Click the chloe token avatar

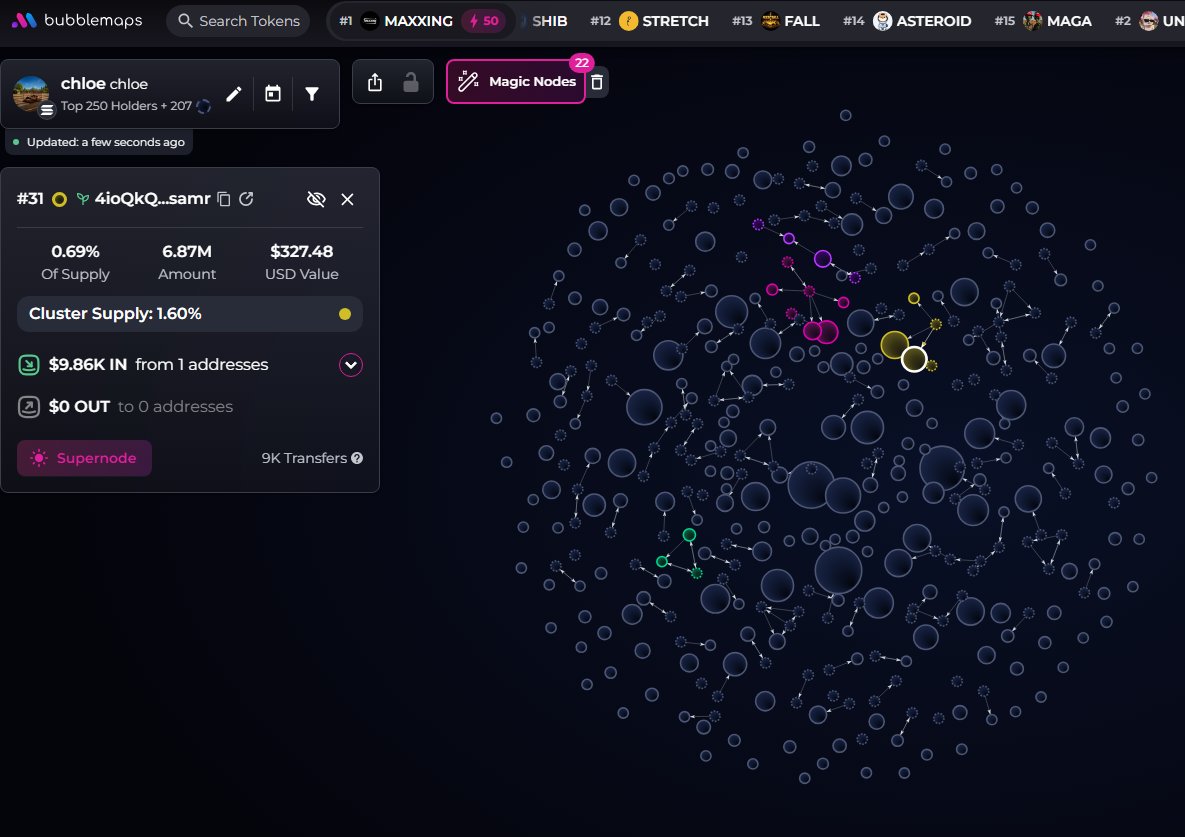click(31, 94)
